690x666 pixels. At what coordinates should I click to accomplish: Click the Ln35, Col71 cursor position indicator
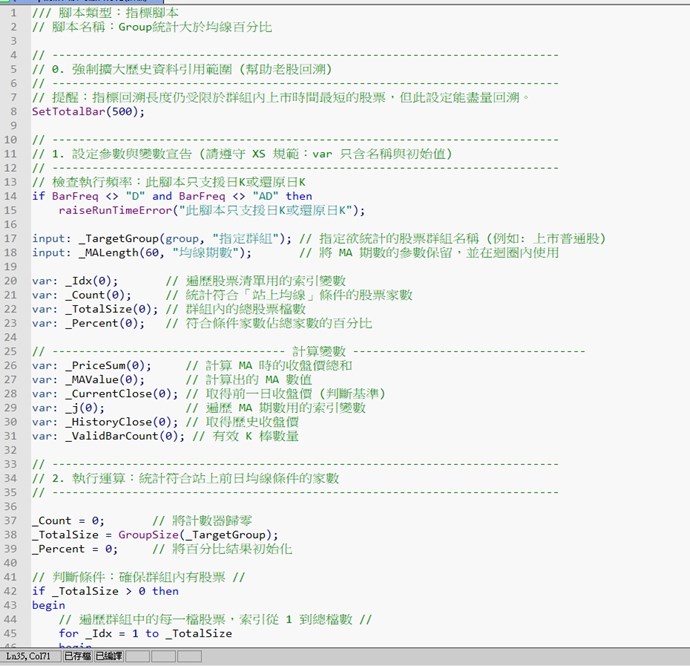29,656
